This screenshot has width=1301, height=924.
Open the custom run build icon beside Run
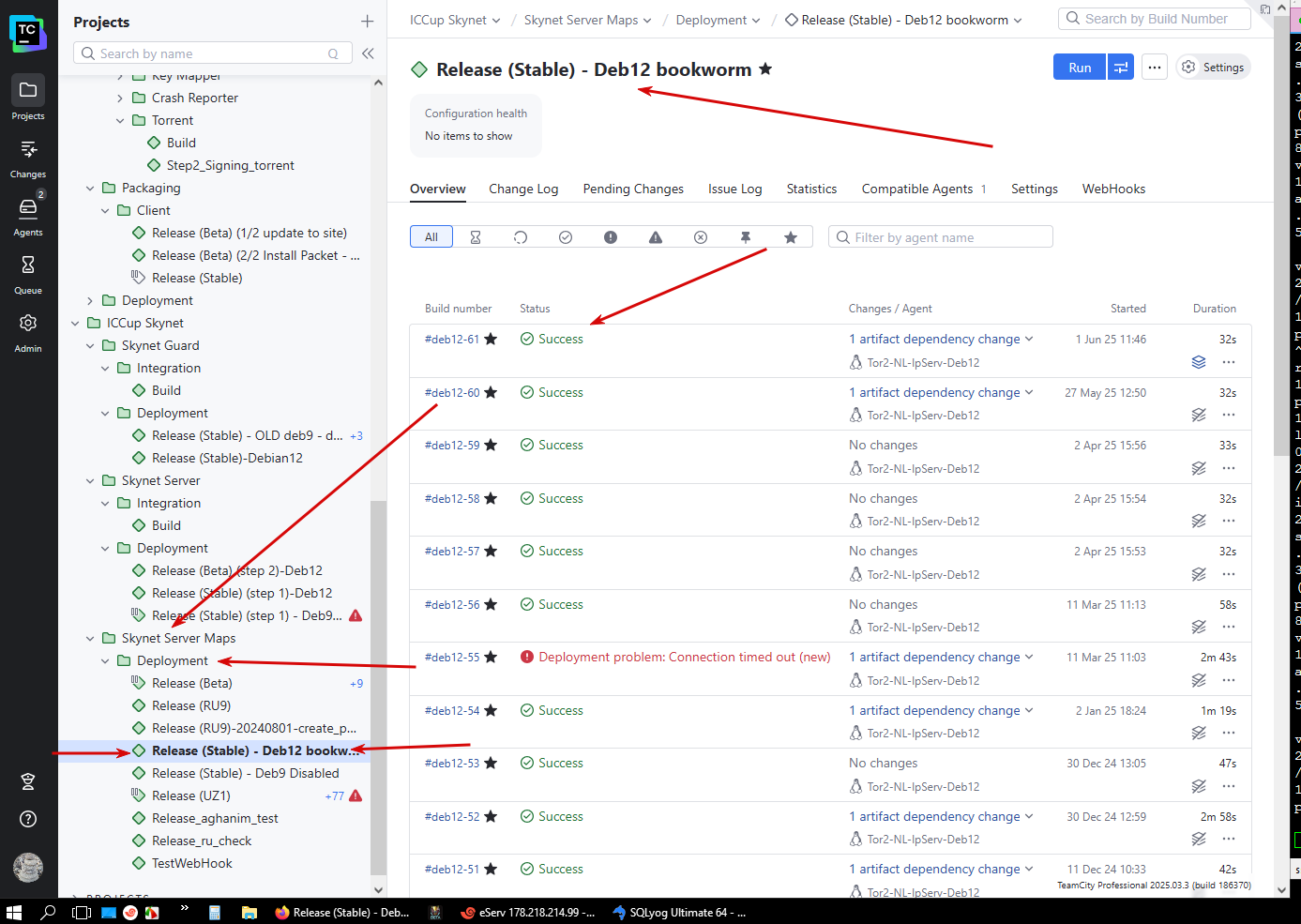(x=1121, y=68)
